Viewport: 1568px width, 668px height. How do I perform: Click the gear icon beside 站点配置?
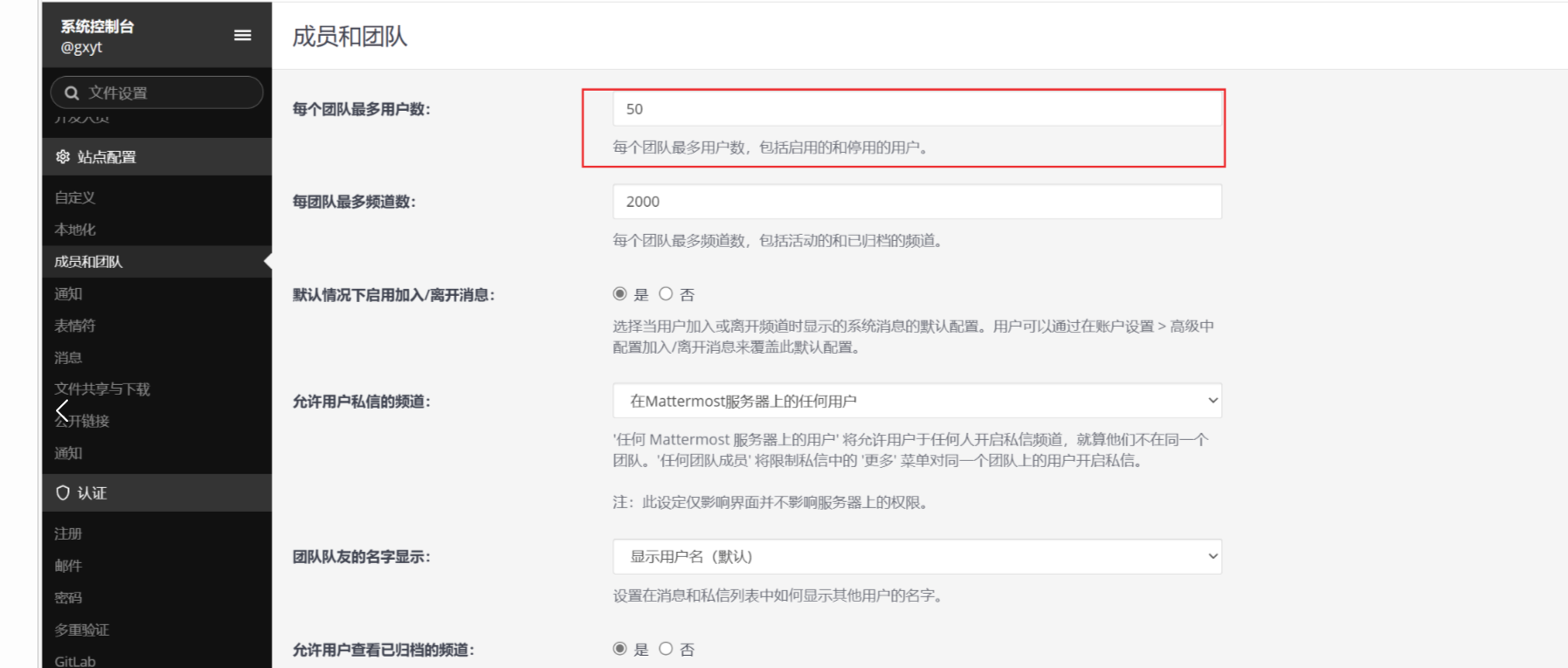pos(63,156)
